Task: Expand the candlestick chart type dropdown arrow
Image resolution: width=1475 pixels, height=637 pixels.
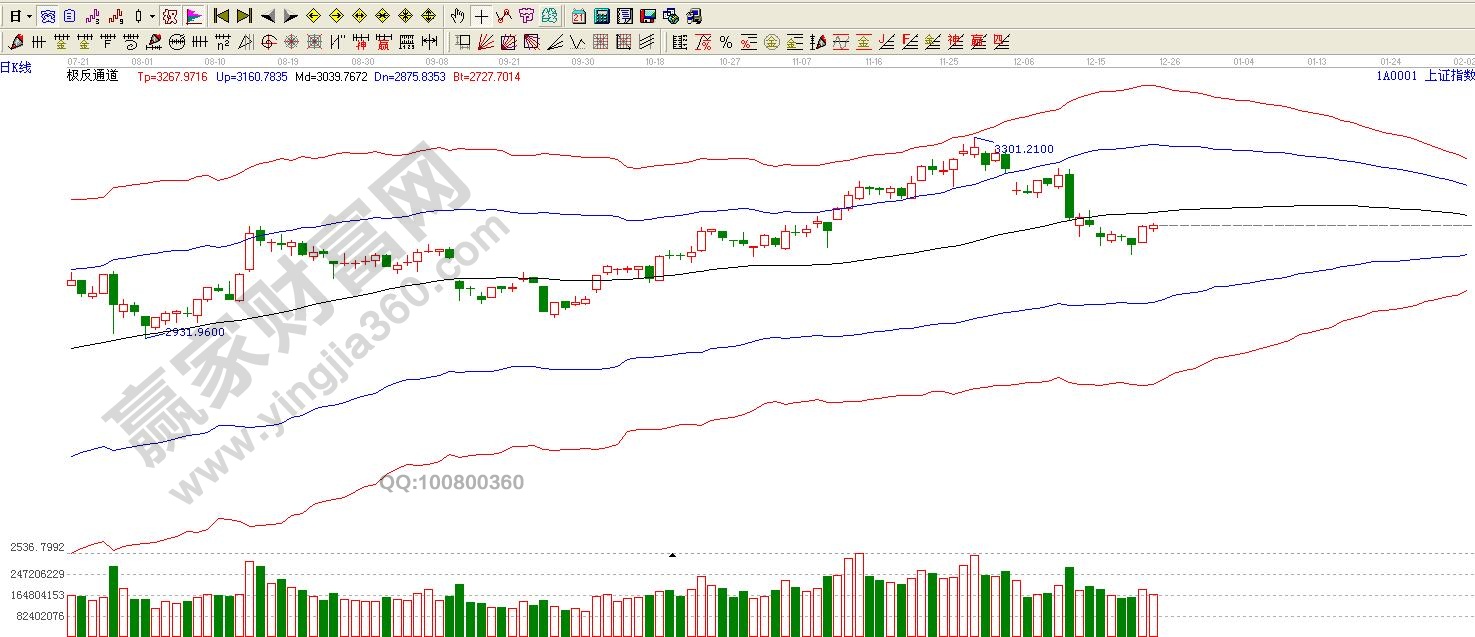Action: 152,17
